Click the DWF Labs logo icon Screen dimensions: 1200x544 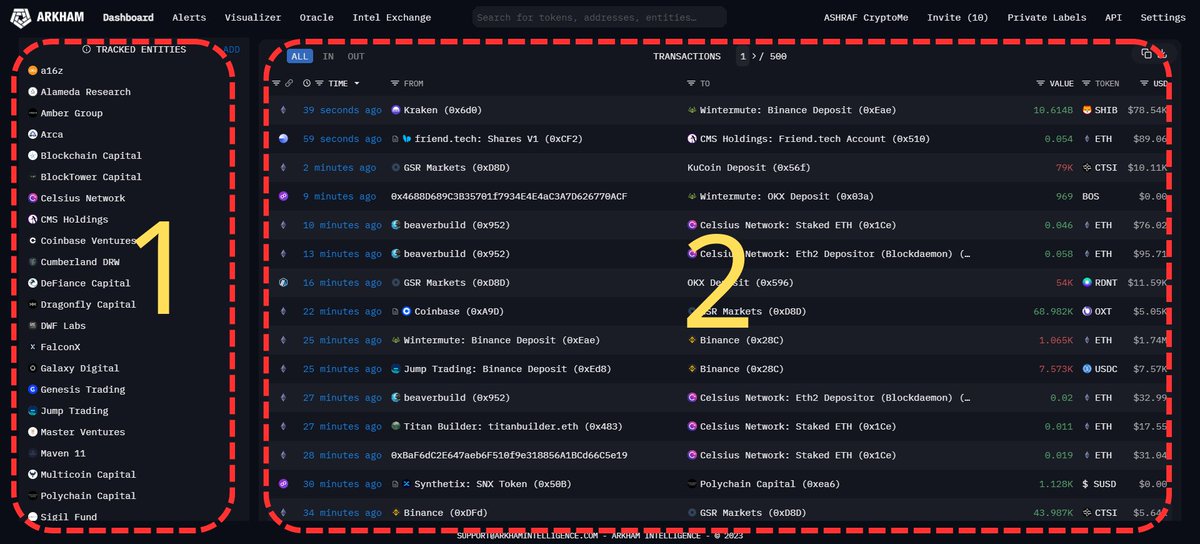tap(33, 326)
